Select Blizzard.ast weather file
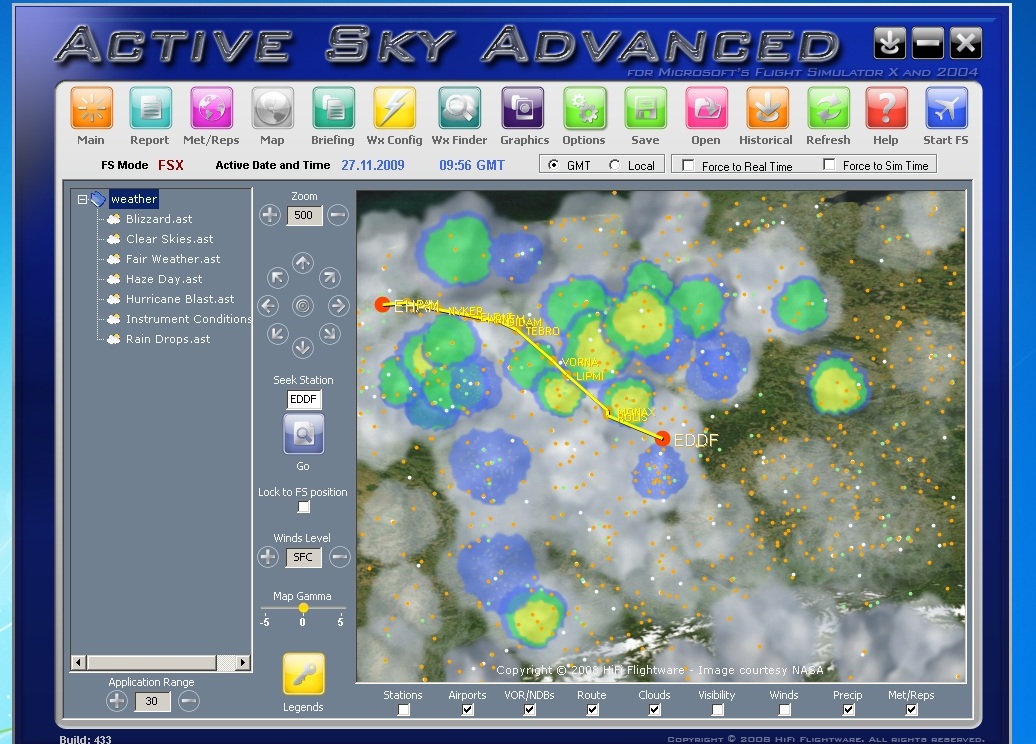This screenshot has height=744, width=1036. coord(159,219)
